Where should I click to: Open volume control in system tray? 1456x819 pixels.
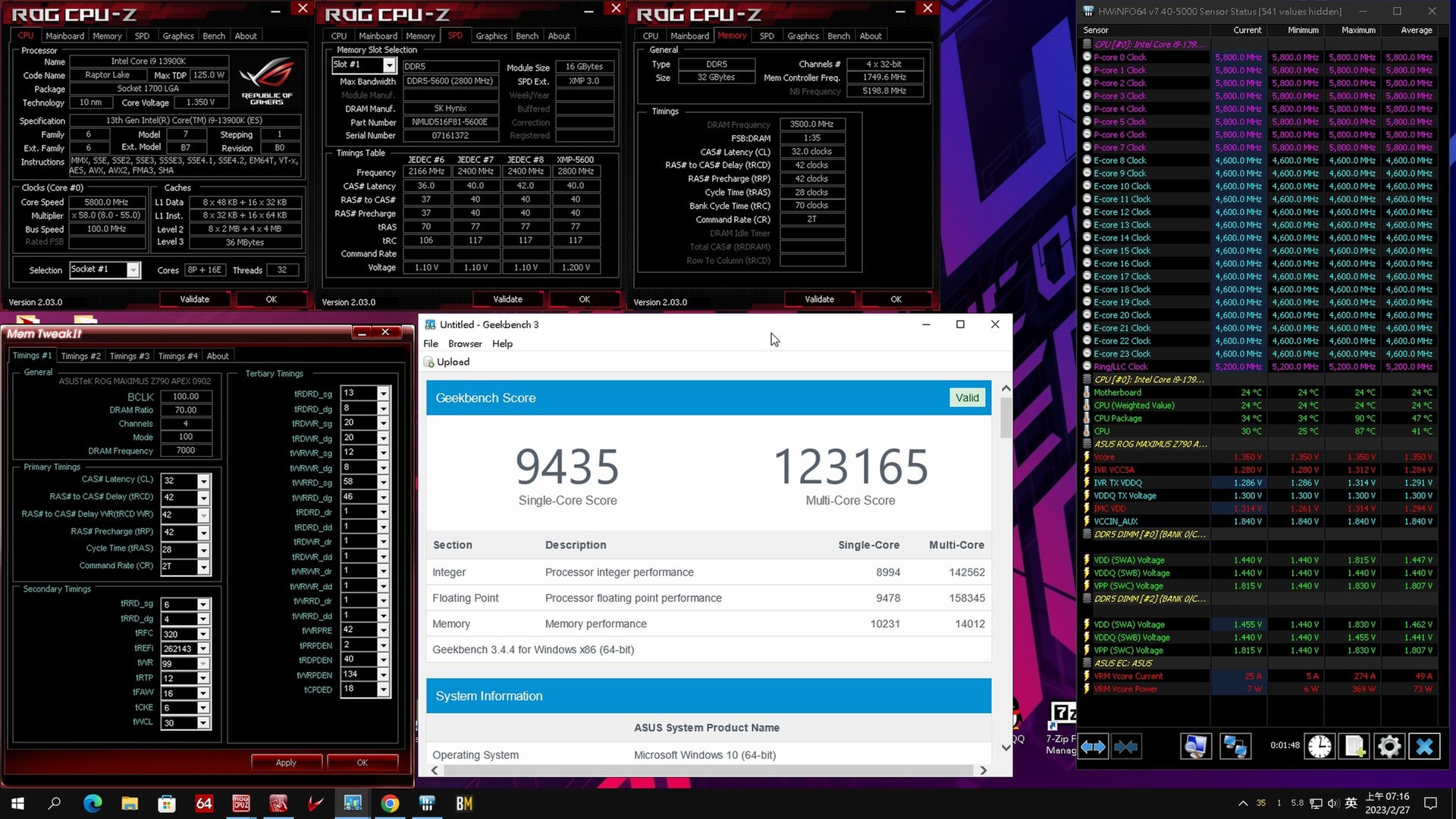pos(1333,803)
